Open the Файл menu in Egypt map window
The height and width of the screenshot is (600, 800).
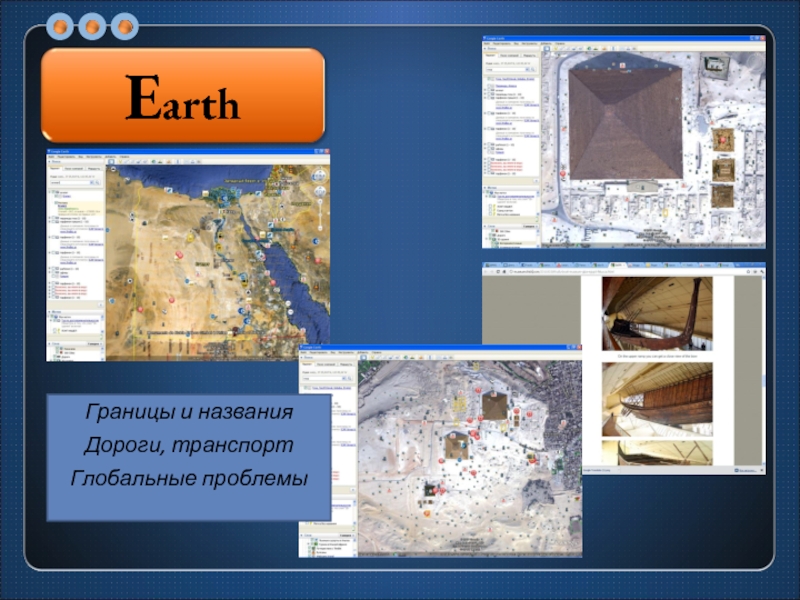point(51,157)
